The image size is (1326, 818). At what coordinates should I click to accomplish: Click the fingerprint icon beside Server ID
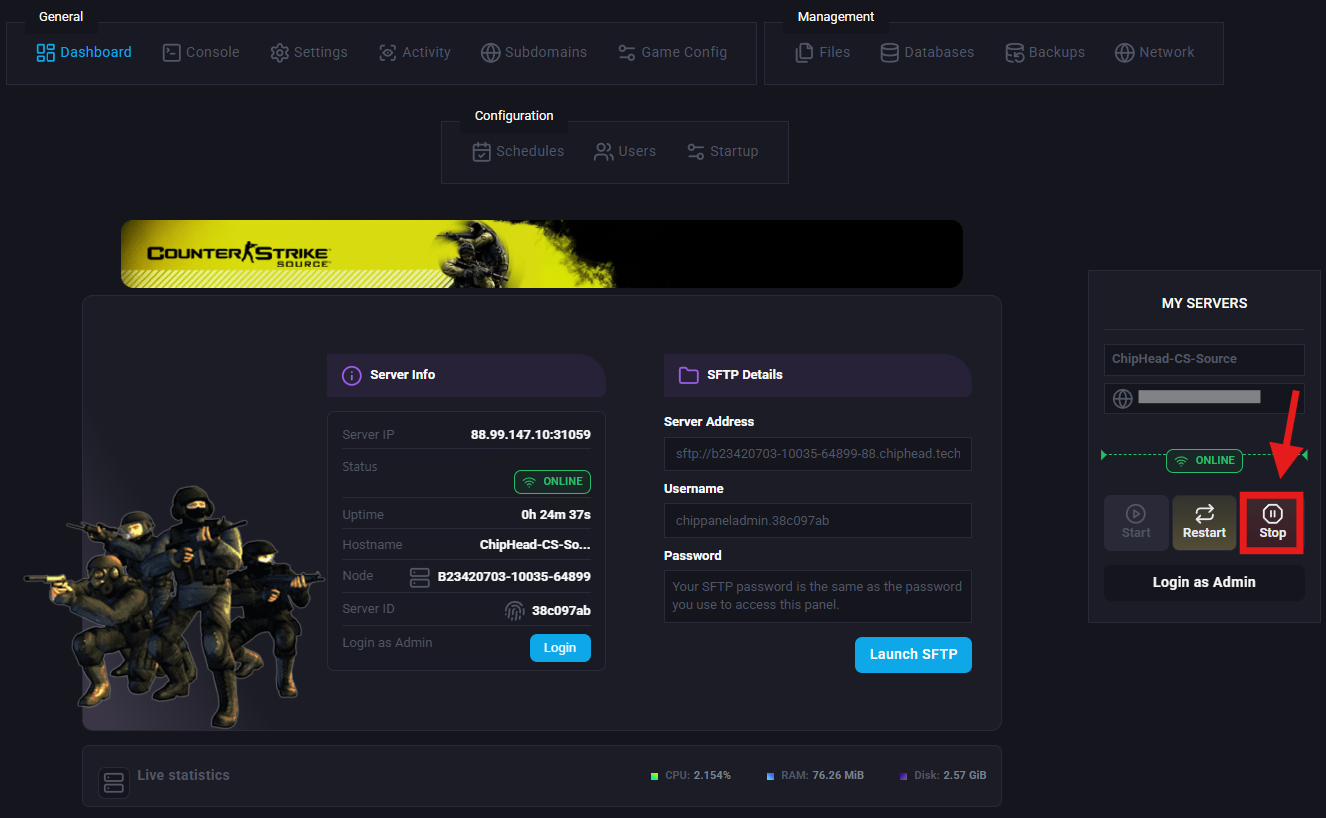coord(514,610)
